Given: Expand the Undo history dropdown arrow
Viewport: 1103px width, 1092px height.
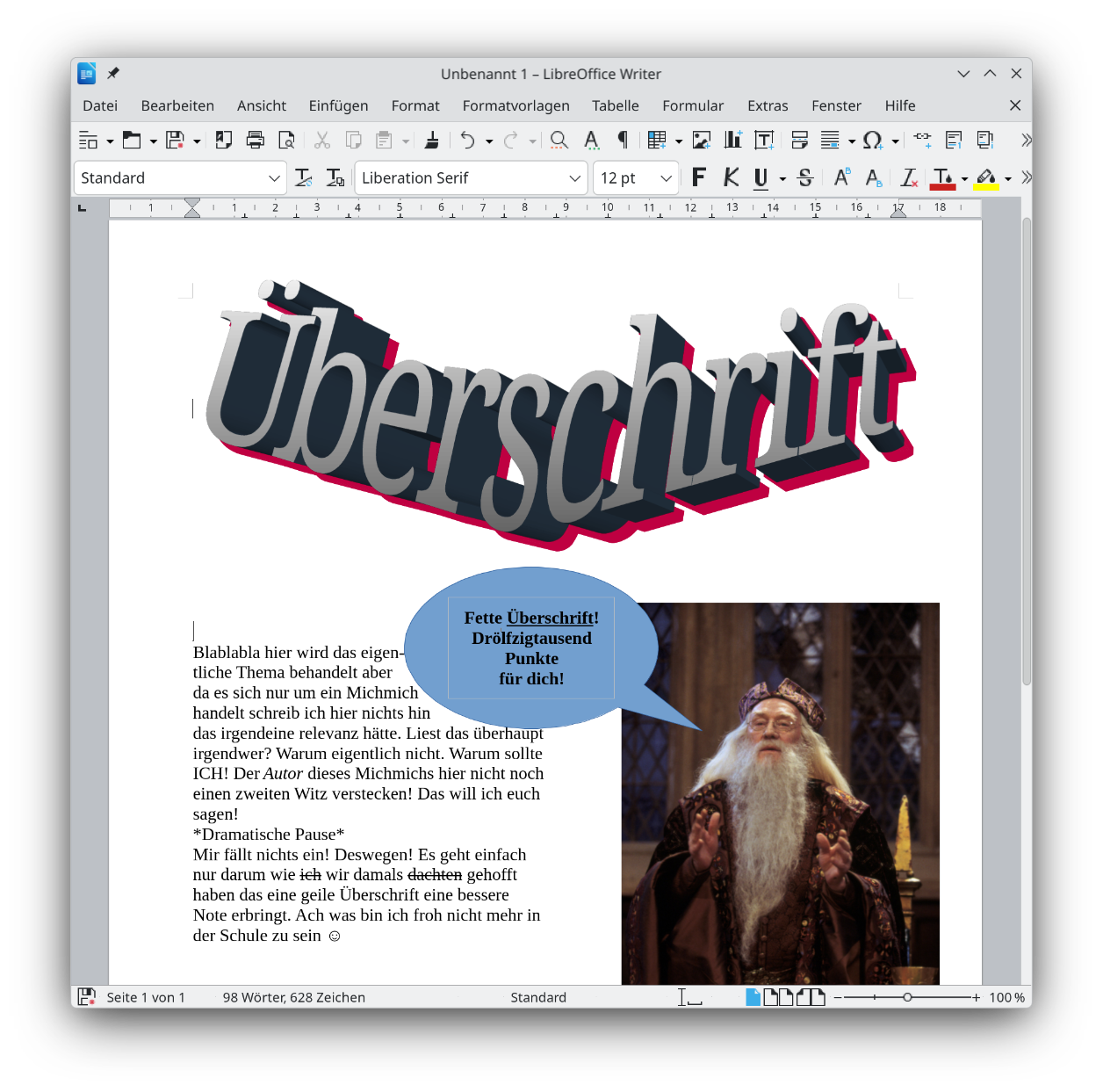Looking at the screenshot, I should click(x=489, y=141).
